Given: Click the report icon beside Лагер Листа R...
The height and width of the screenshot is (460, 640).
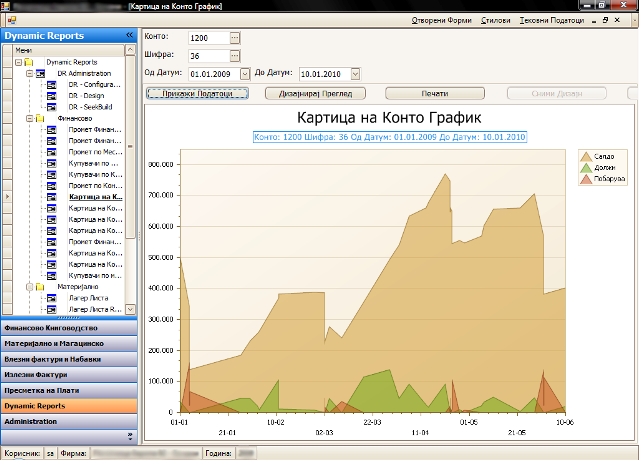Looking at the screenshot, I should pos(51,310).
